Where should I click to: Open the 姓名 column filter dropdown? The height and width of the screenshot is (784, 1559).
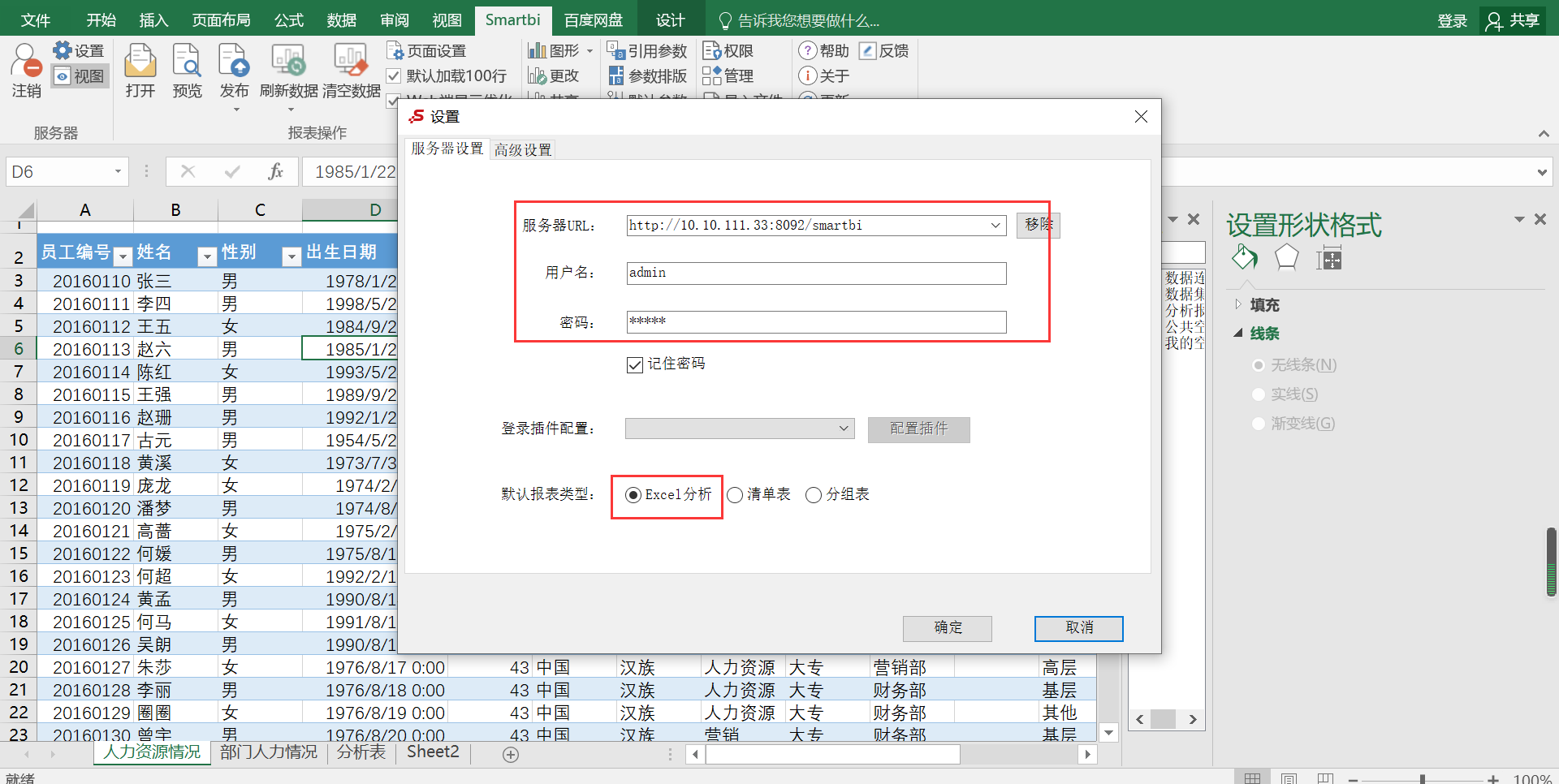[x=207, y=256]
